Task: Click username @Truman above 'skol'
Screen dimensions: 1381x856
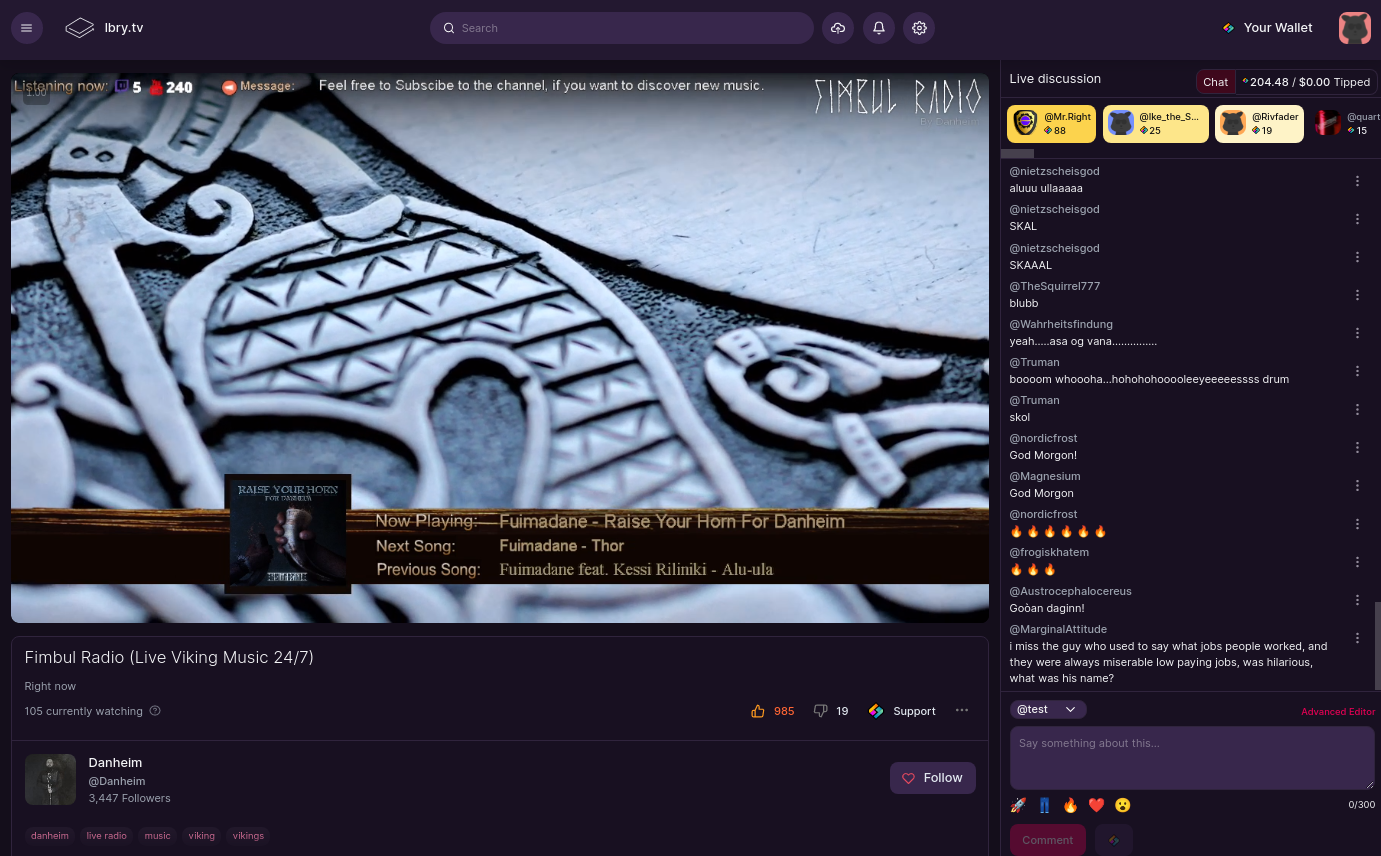Action: point(1035,400)
